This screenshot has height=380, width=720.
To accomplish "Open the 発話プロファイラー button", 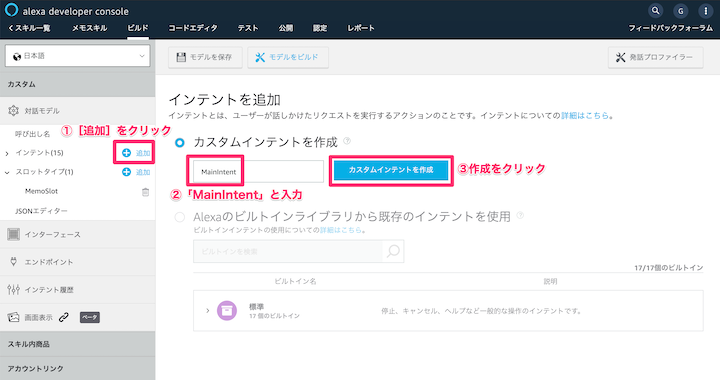I will coord(656,57).
